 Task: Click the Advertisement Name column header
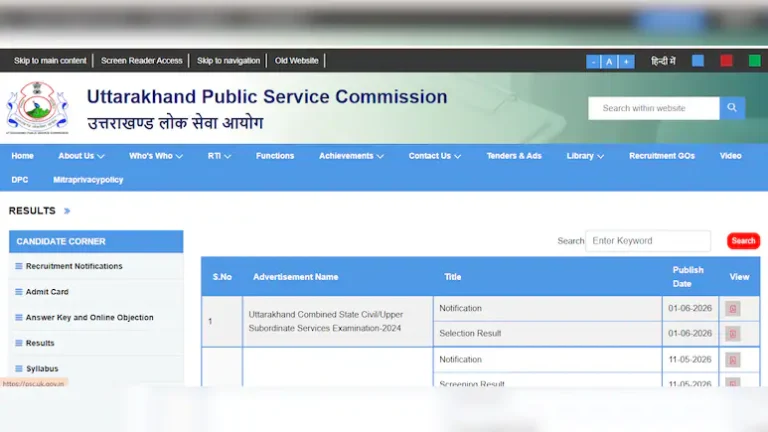[295, 277]
